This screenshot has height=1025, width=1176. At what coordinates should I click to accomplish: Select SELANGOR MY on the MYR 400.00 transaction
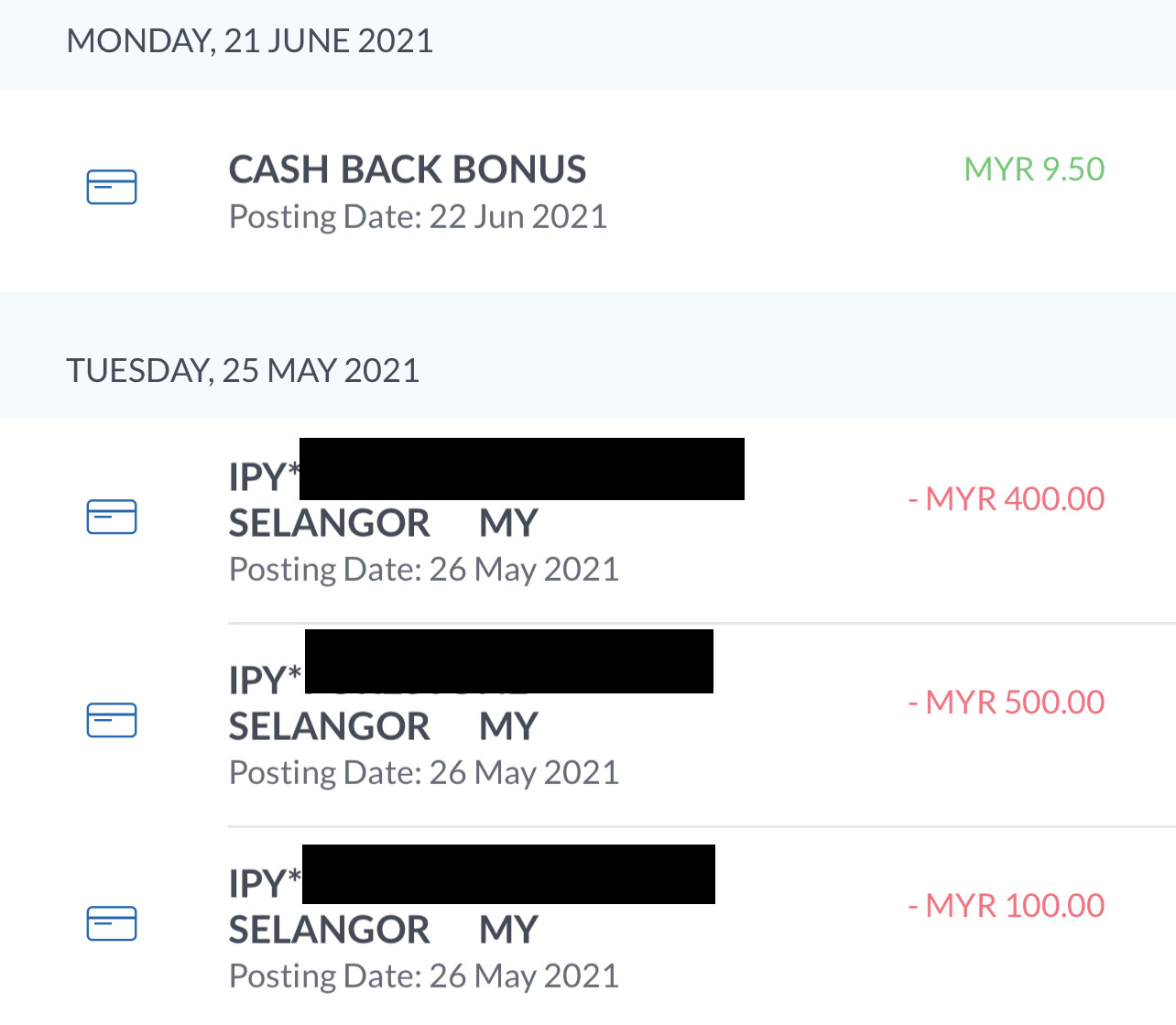(383, 524)
